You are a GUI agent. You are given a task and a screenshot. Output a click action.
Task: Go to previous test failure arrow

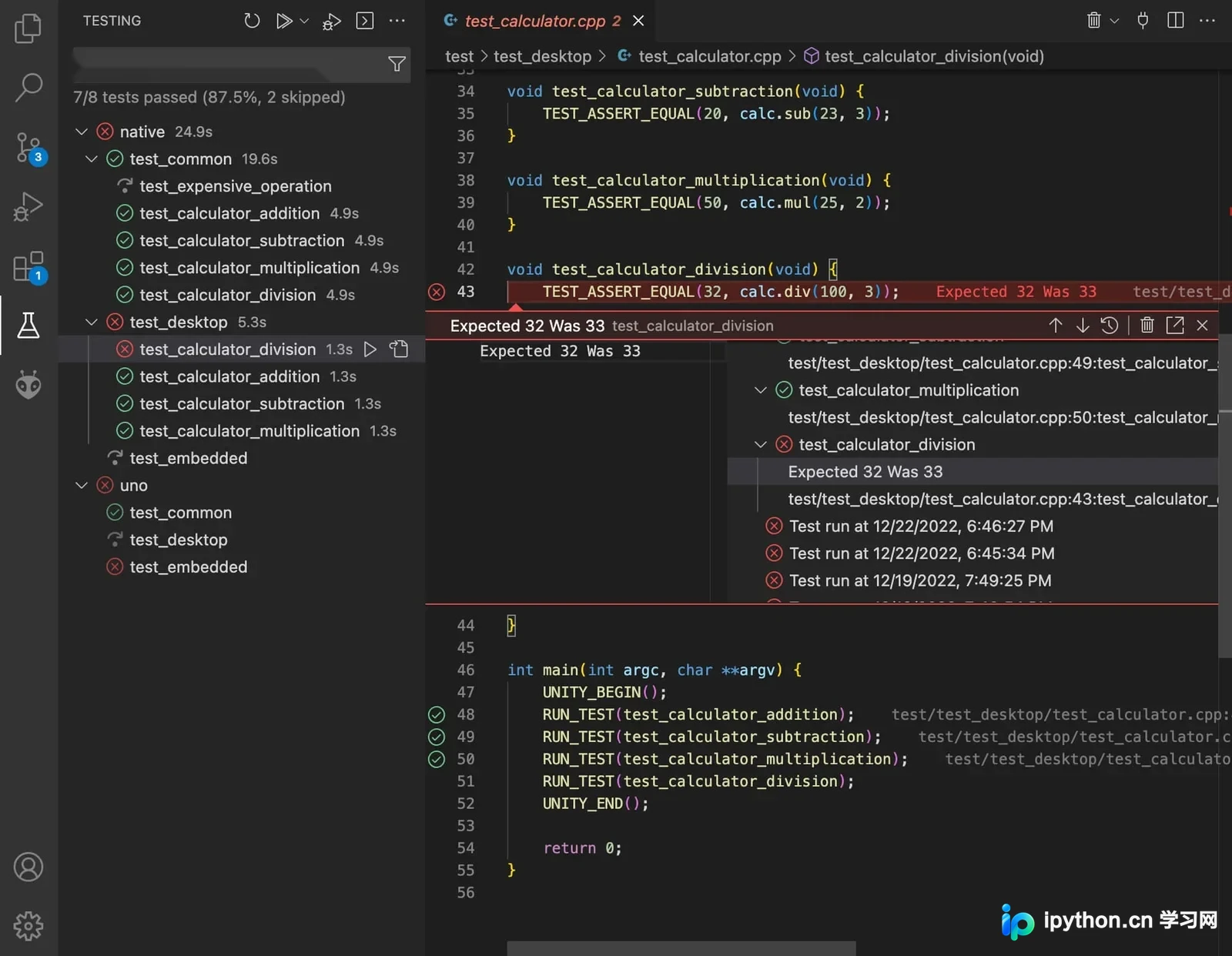[1056, 326]
